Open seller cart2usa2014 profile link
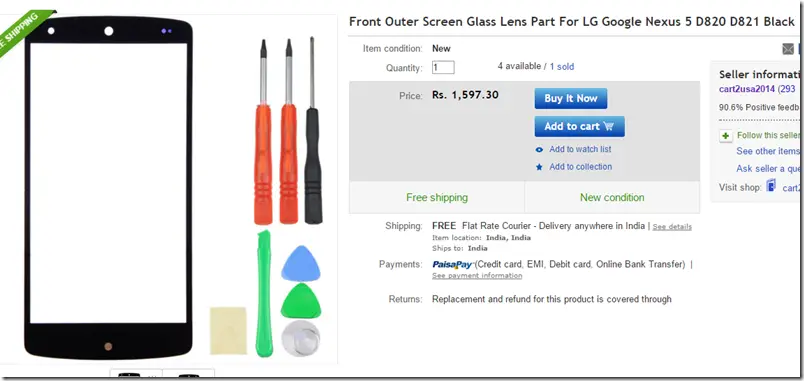 [x=747, y=89]
